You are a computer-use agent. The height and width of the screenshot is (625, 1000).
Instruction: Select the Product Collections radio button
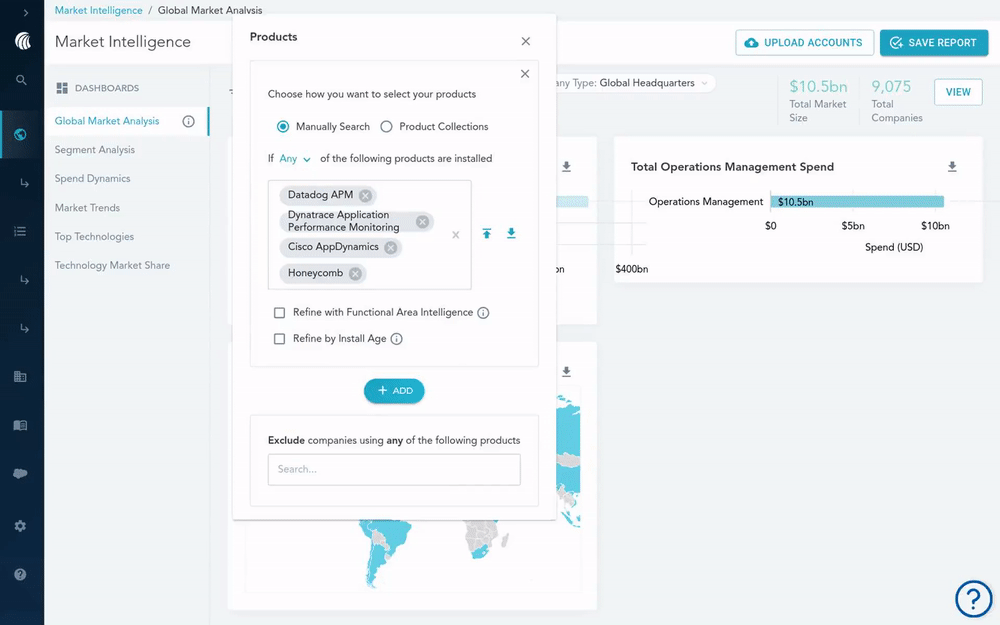tap(386, 127)
